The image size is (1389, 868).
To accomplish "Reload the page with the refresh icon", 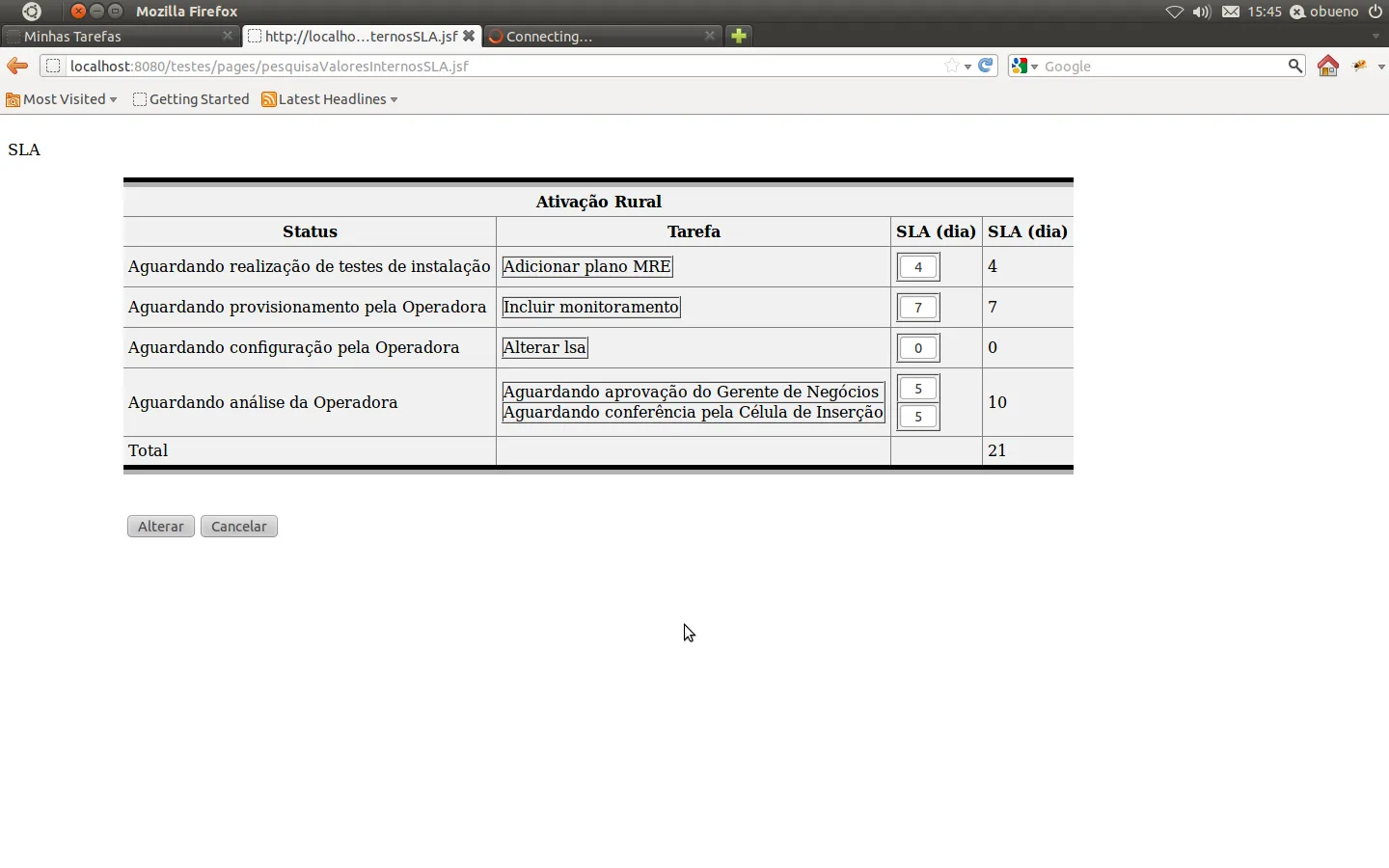I will 986,66.
